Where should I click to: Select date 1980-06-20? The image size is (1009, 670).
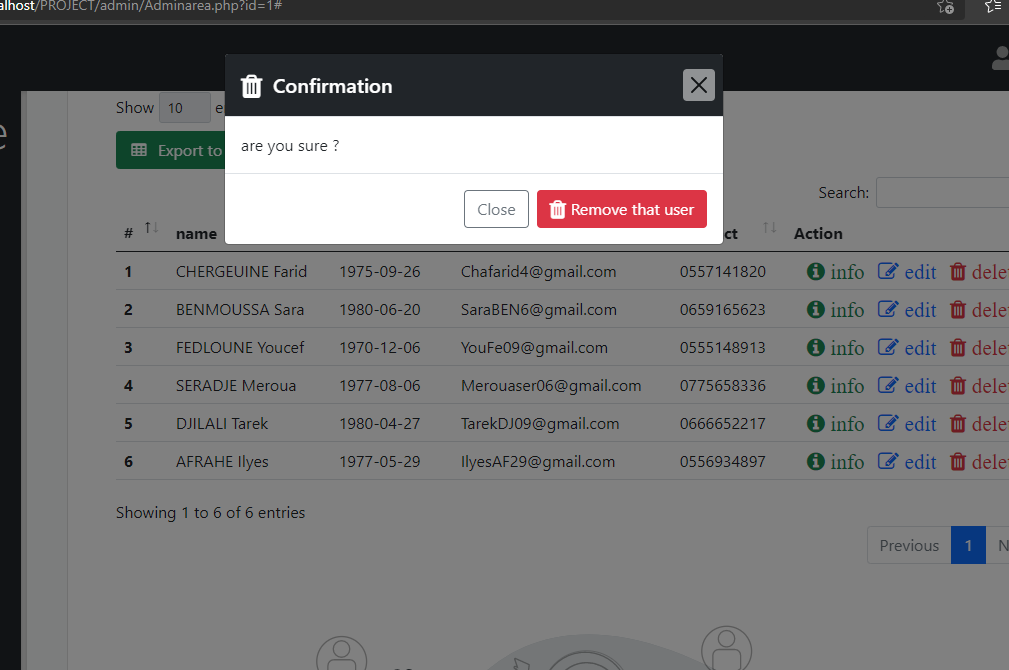(x=380, y=310)
